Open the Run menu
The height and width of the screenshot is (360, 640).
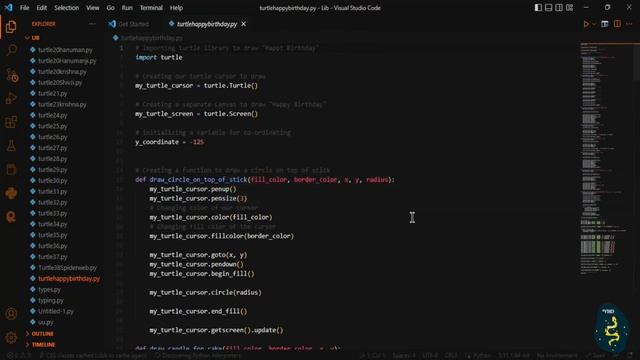click(x=127, y=8)
